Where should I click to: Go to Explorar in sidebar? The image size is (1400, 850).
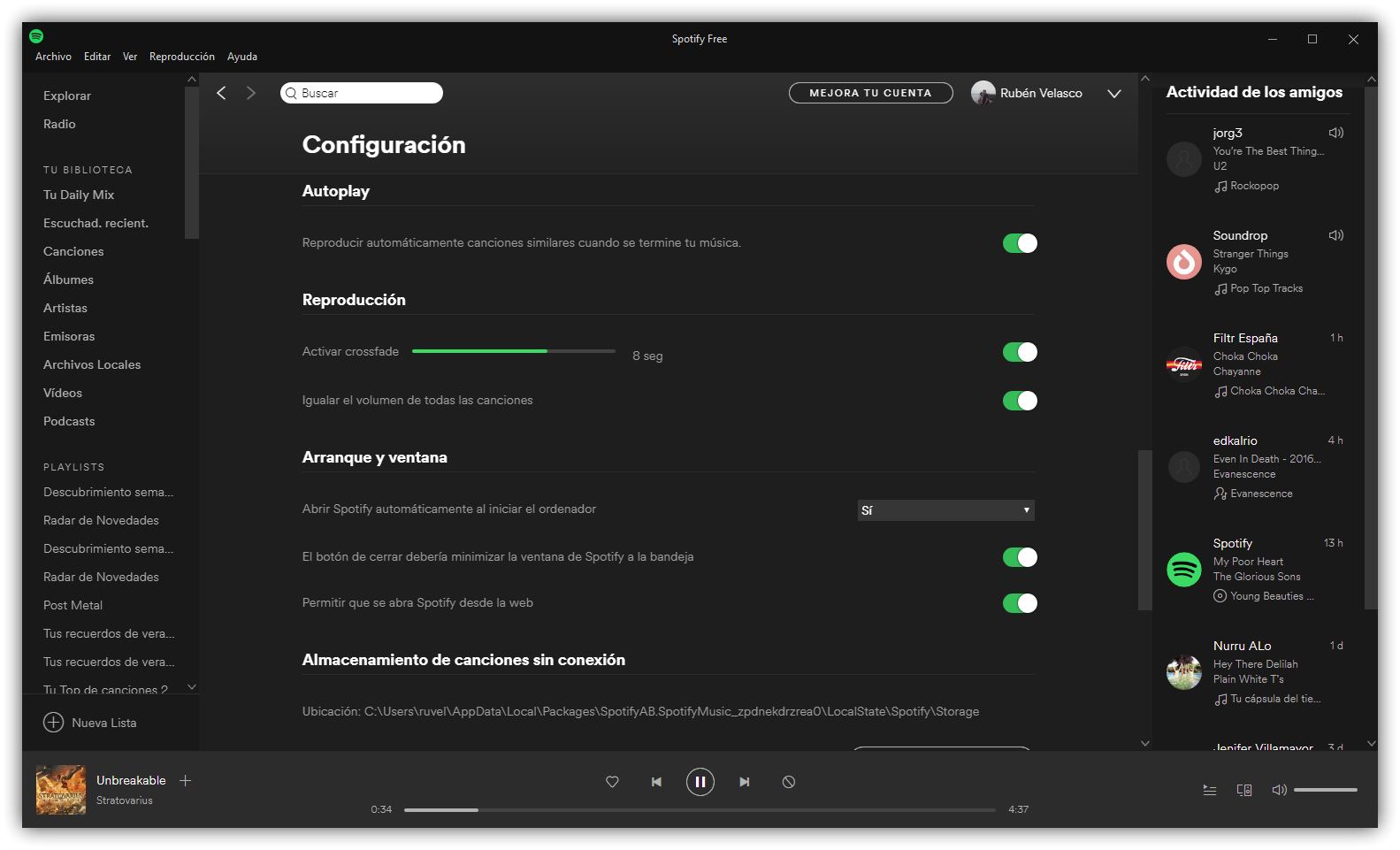67,96
